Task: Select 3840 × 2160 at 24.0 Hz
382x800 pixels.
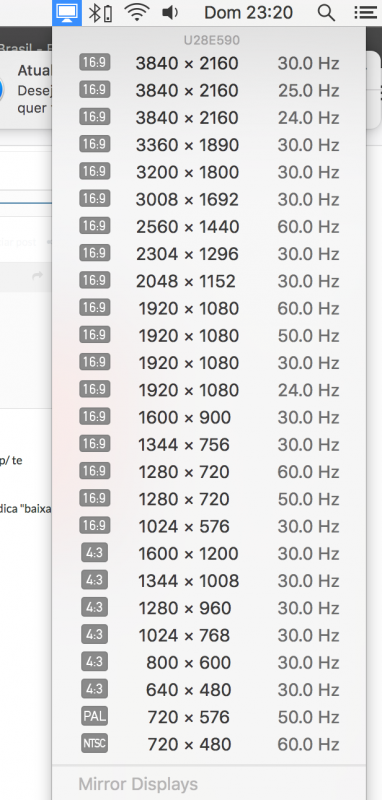Action: point(209,118)
